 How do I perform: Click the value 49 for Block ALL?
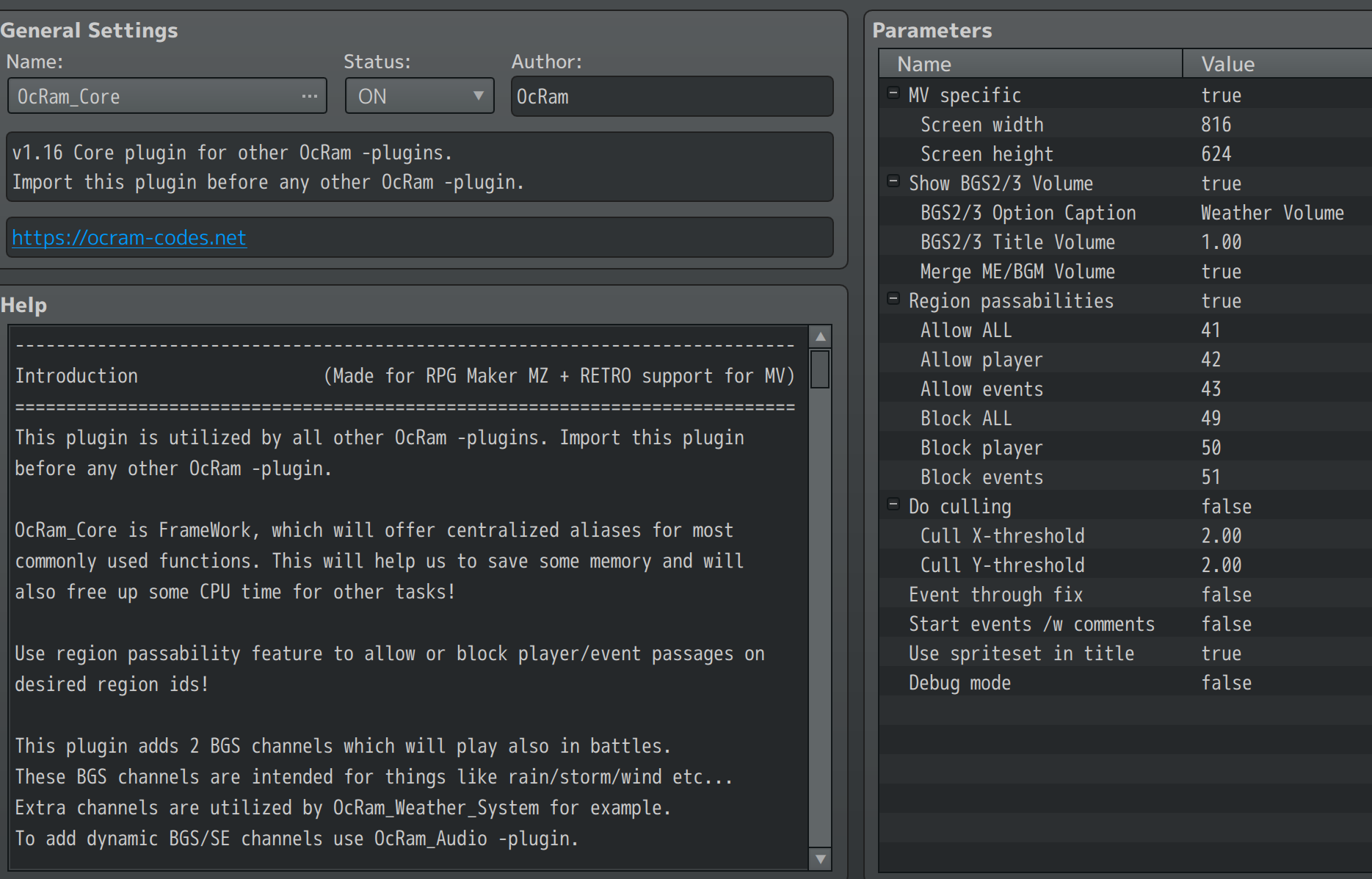pyautogui.click(x=1211, y=419)
